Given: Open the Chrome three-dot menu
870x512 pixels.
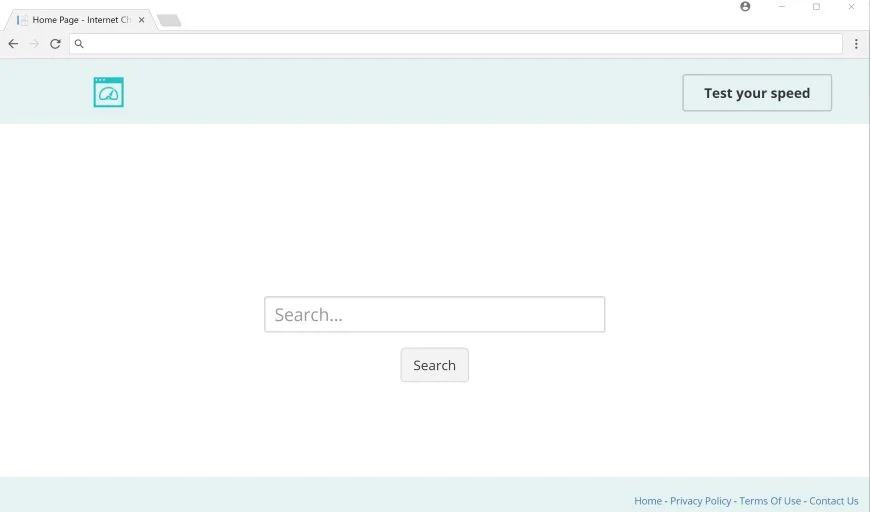Looking at the screenshot, I should click(856, 44).
